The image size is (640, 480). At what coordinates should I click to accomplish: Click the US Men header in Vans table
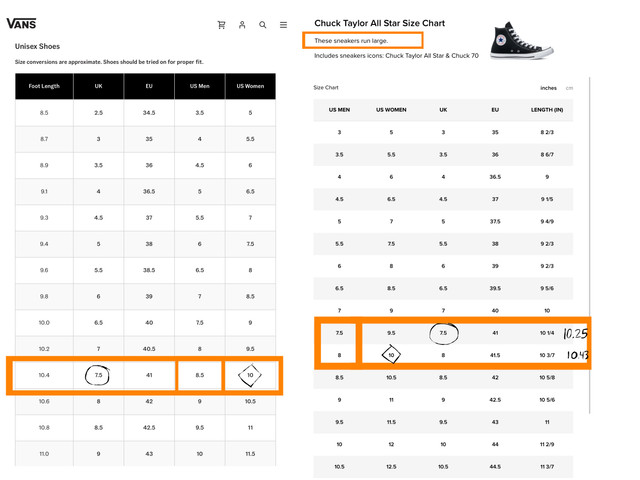[x=200, y=86]
